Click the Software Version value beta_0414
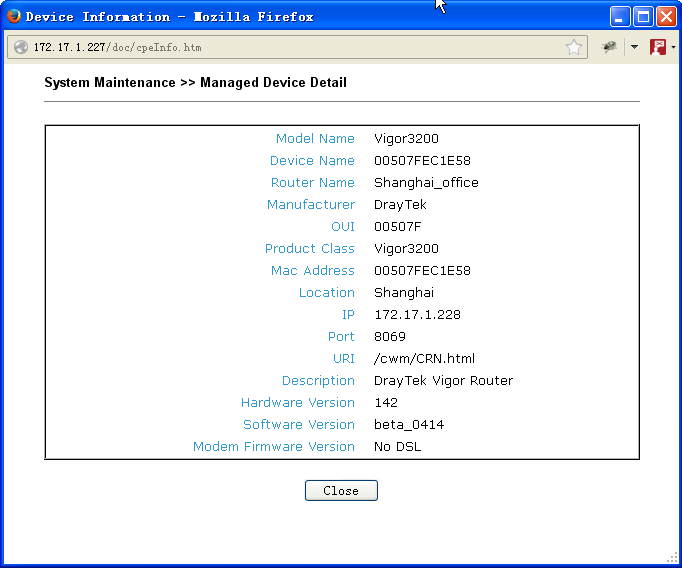This screenshot has width=682, height=568. click(409, 424)
